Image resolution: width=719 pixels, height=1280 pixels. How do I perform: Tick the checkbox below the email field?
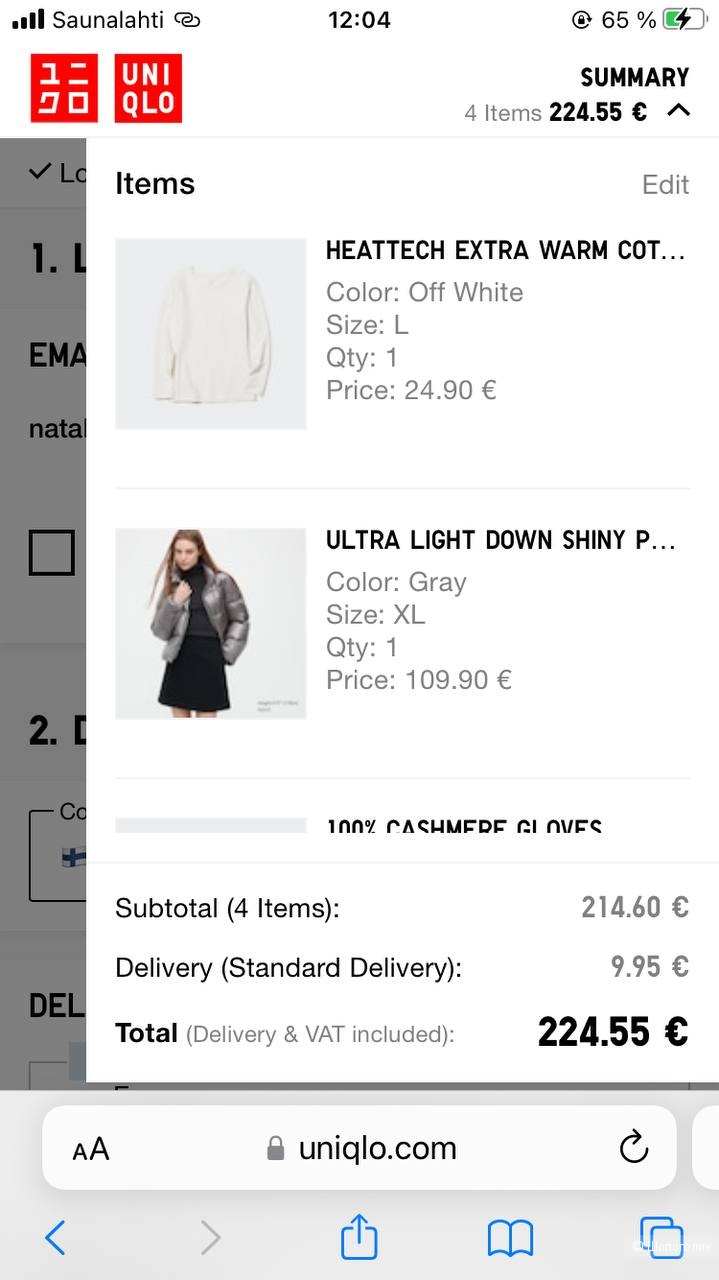(x=50, y=551)
